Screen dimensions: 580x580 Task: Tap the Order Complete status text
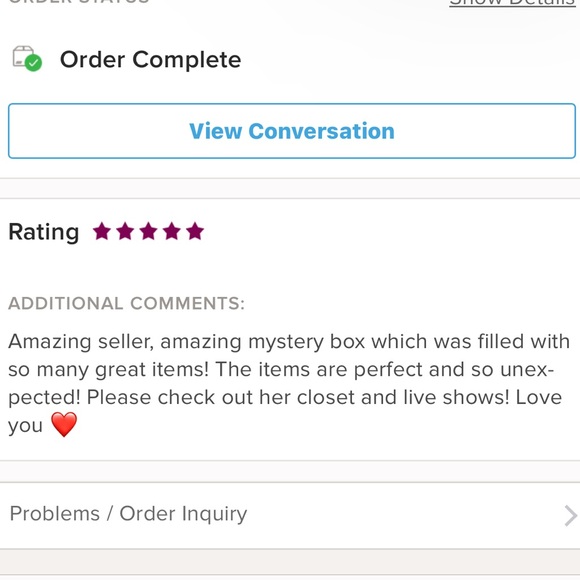[x=151, y=60]
